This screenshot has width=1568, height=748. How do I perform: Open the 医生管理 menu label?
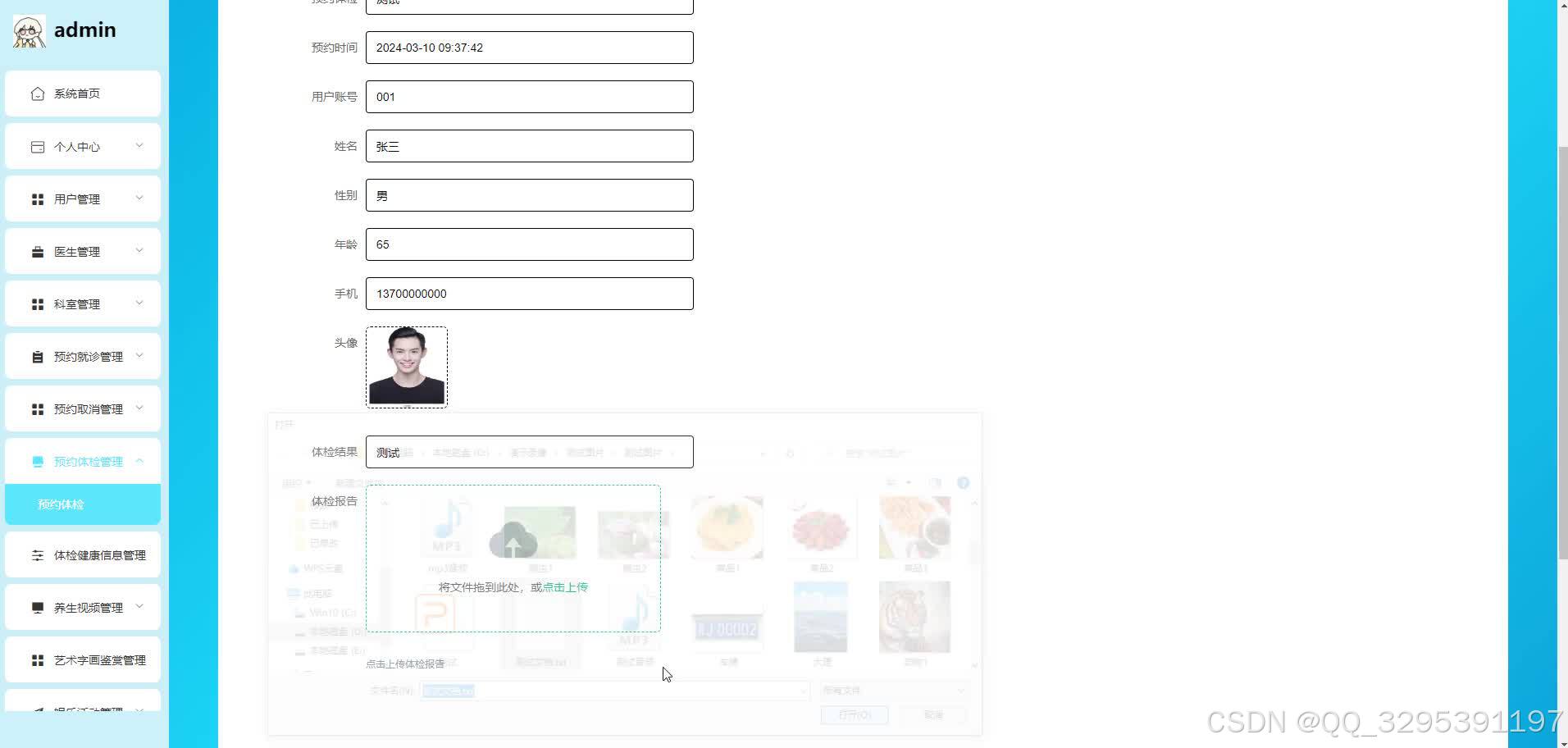[x=77, y=252]
